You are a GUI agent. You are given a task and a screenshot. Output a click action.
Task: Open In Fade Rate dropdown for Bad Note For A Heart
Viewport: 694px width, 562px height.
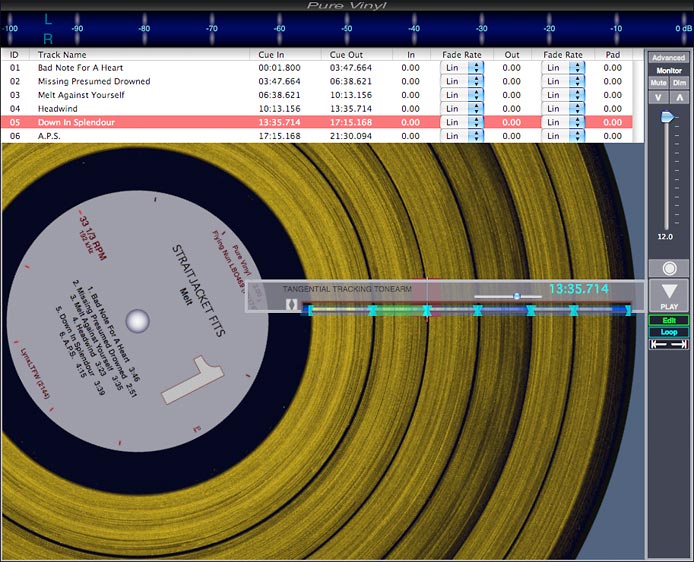(x=462, y=68)
